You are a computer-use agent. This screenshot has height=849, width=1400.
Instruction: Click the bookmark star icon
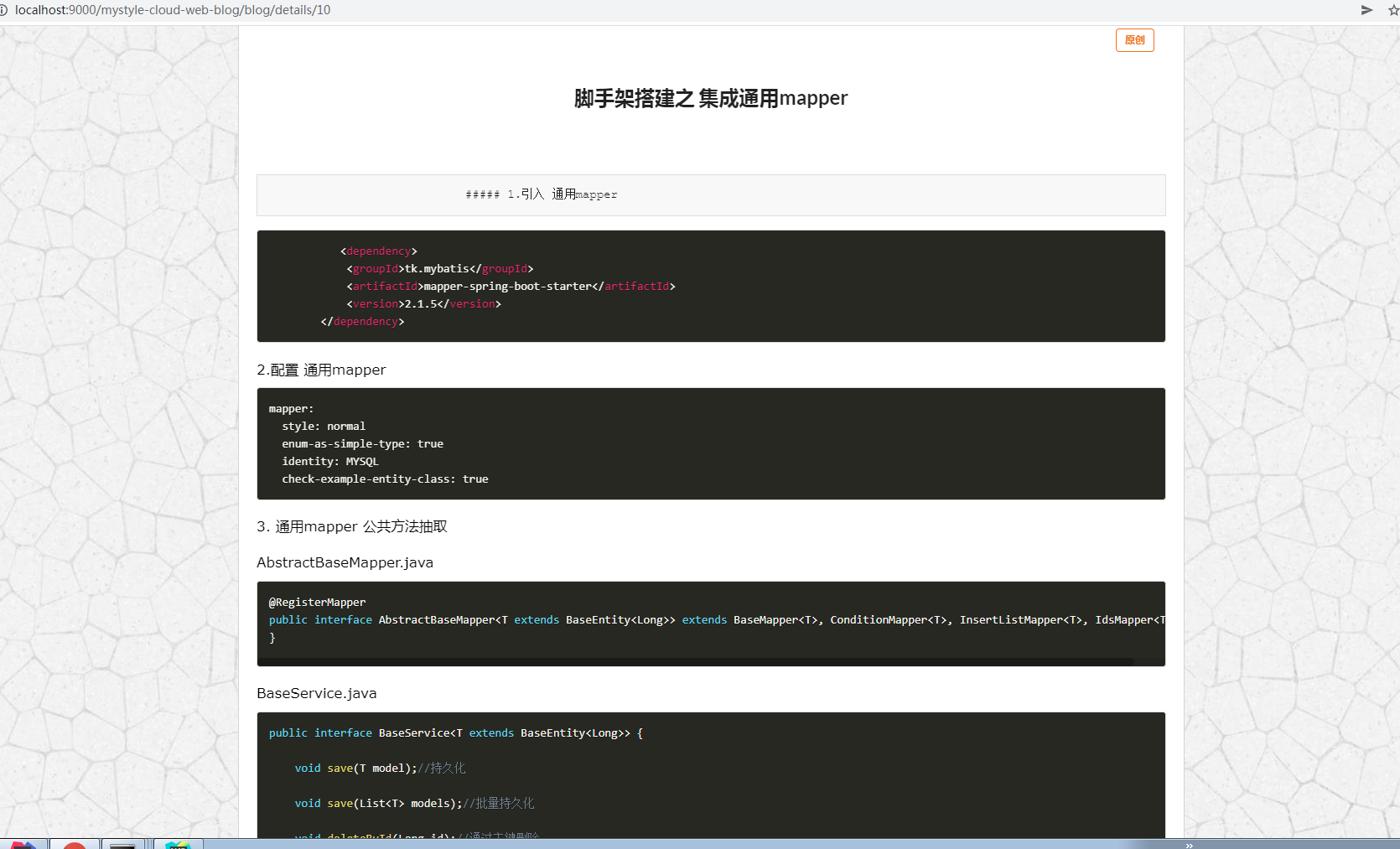click(1393, 10)
